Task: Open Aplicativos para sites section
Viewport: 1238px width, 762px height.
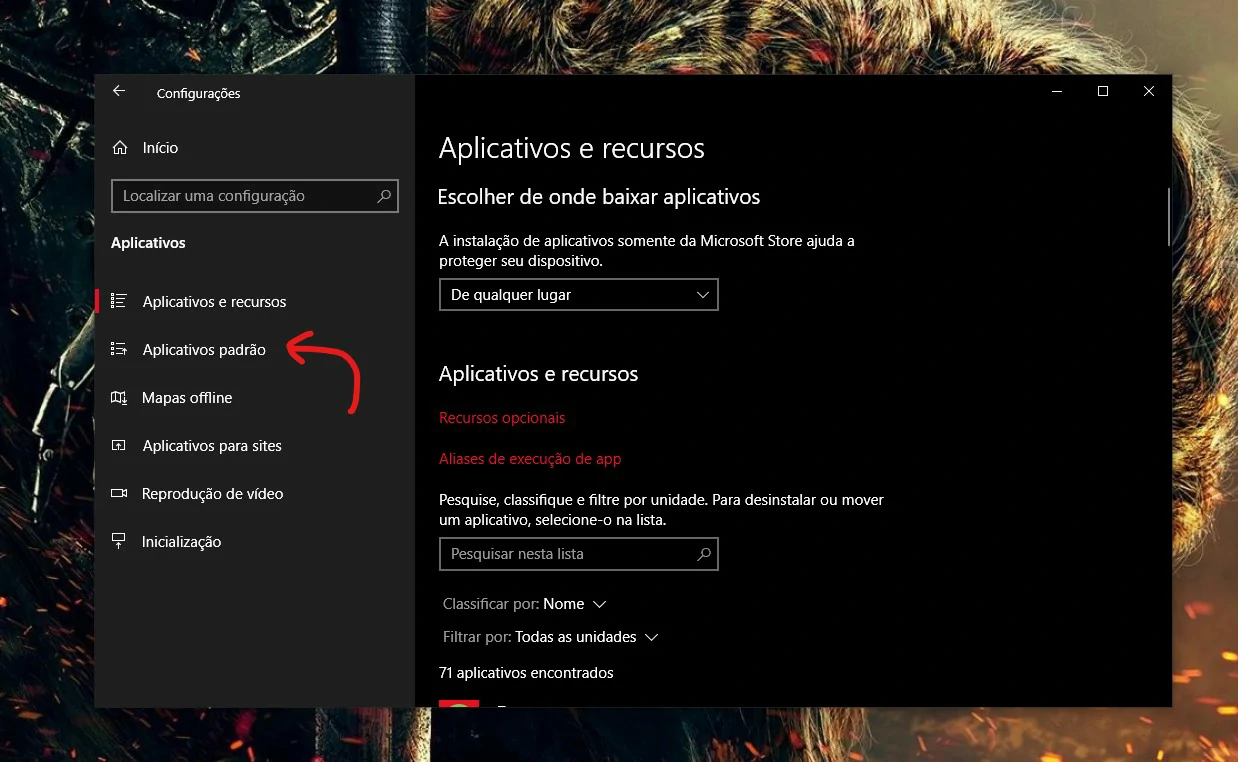Action: click(x=255, y=446)
